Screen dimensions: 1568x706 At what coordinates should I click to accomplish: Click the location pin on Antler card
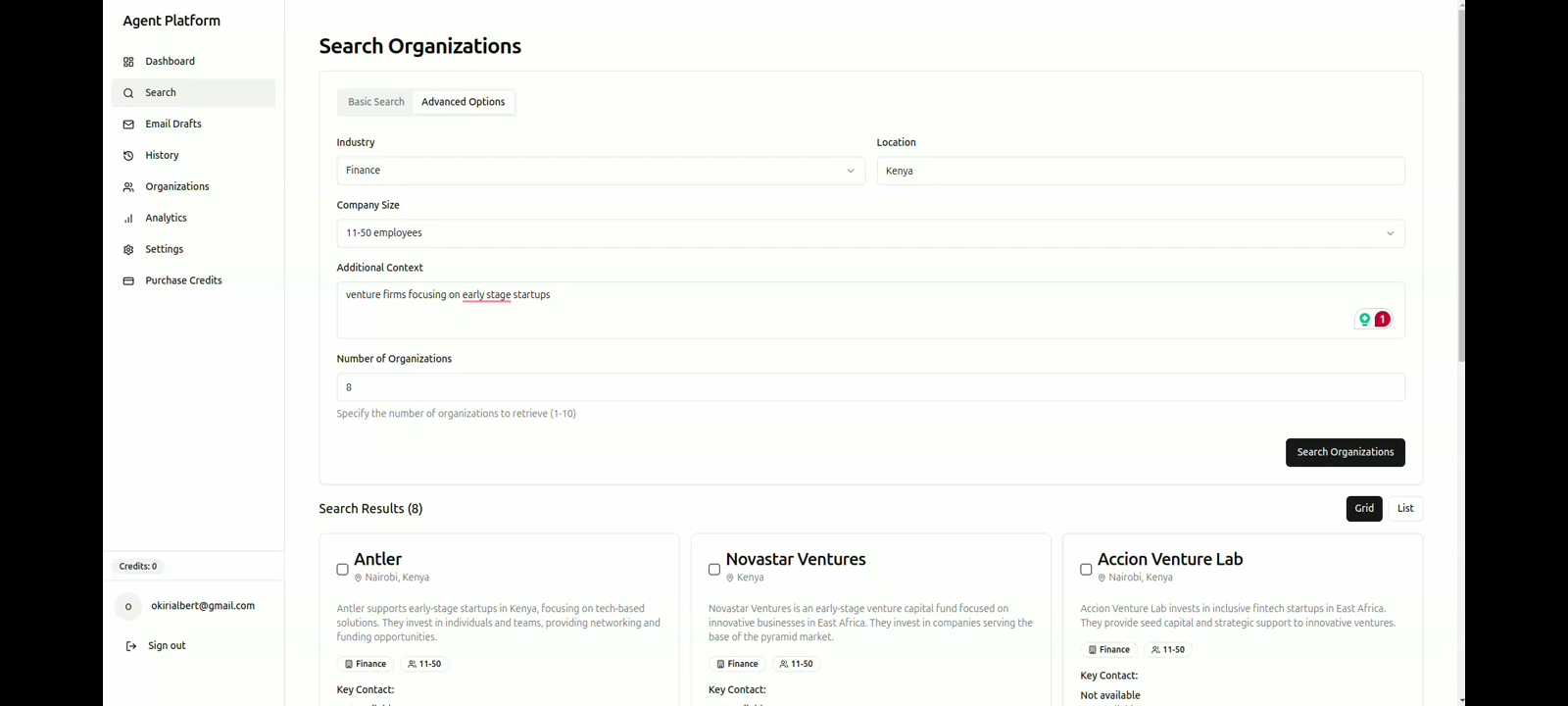359,579
